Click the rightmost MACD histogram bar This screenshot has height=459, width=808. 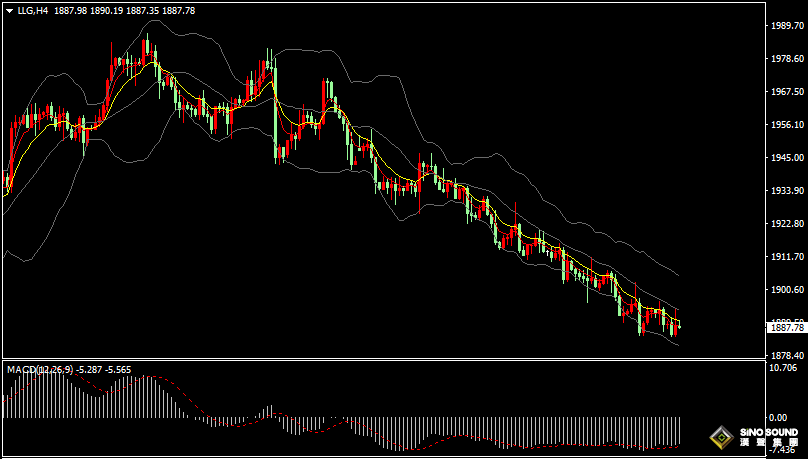[679, 431]
